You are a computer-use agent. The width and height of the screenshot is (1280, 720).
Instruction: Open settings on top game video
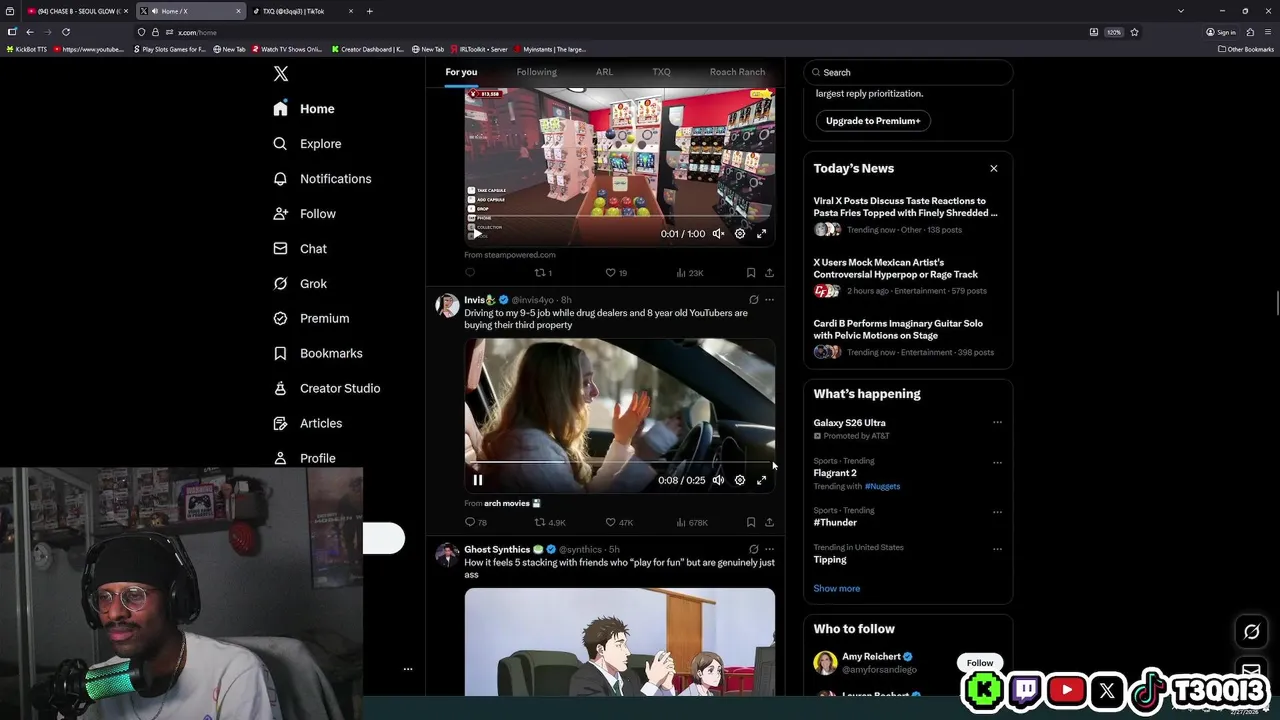coord(740,233)
